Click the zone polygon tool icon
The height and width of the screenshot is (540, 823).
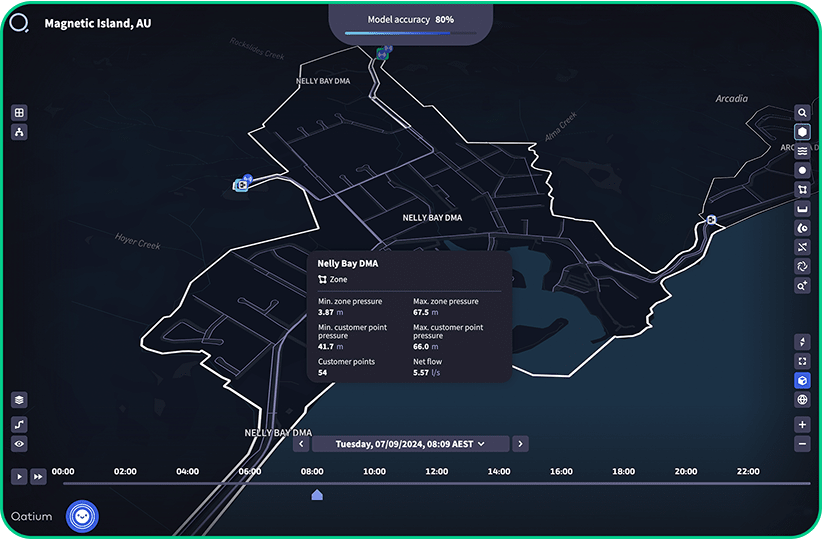click(x=802, y=189)
